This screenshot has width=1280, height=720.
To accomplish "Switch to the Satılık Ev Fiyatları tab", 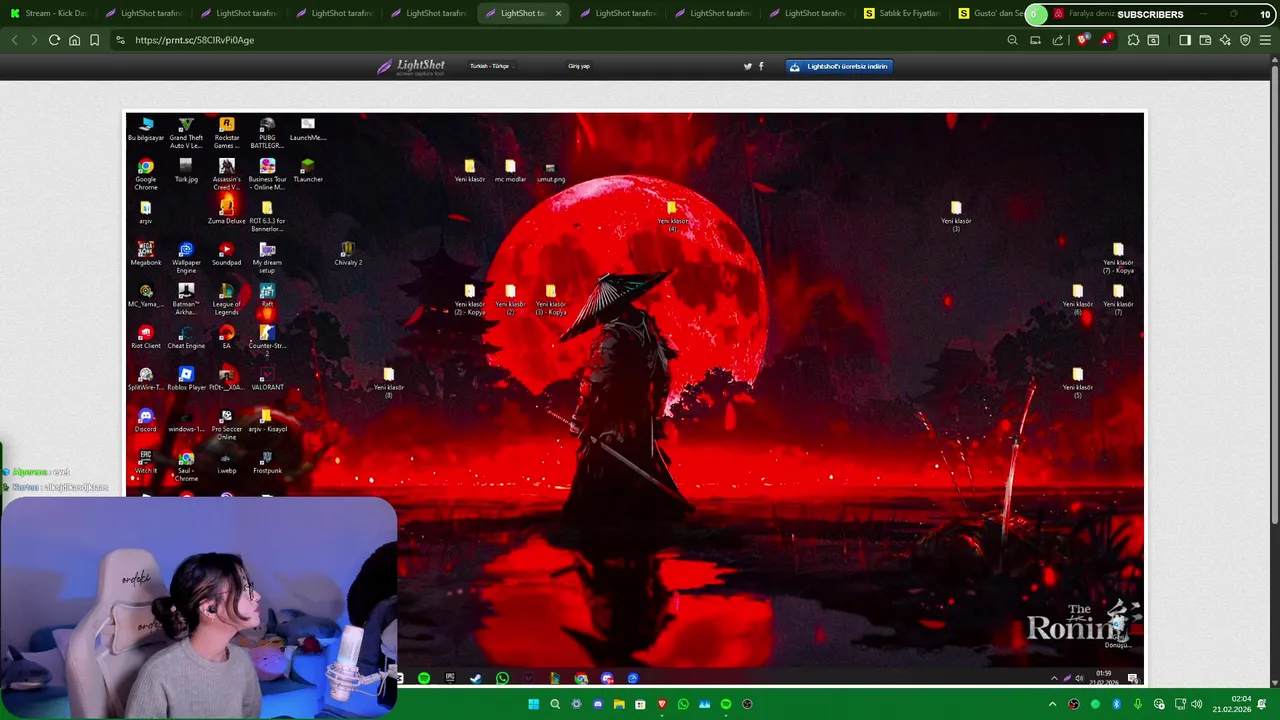I will click(902, 13).
